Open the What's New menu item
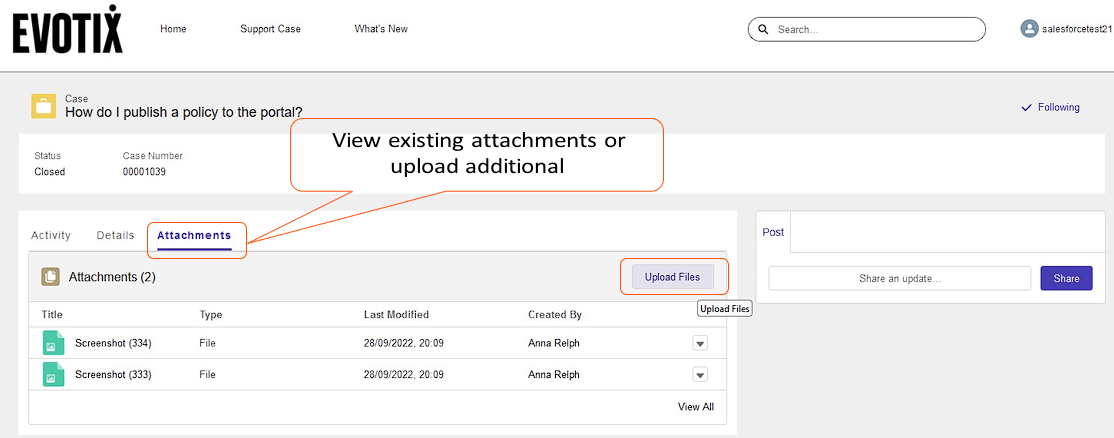This screenshot has height=438, width=1114. [x=381, y=29]
